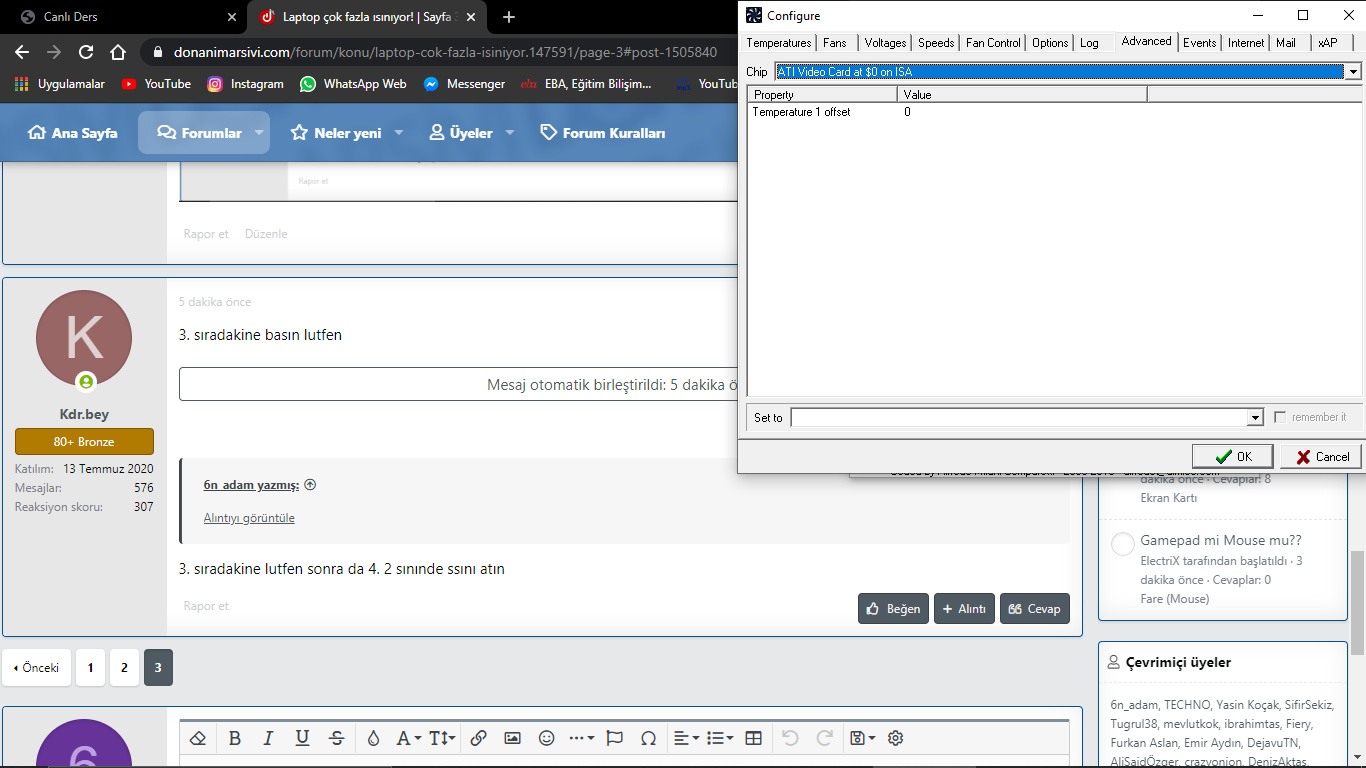This screenshot has height=768, width=1366.
Task: Open the Voltages tab
Action: (885, 43)
